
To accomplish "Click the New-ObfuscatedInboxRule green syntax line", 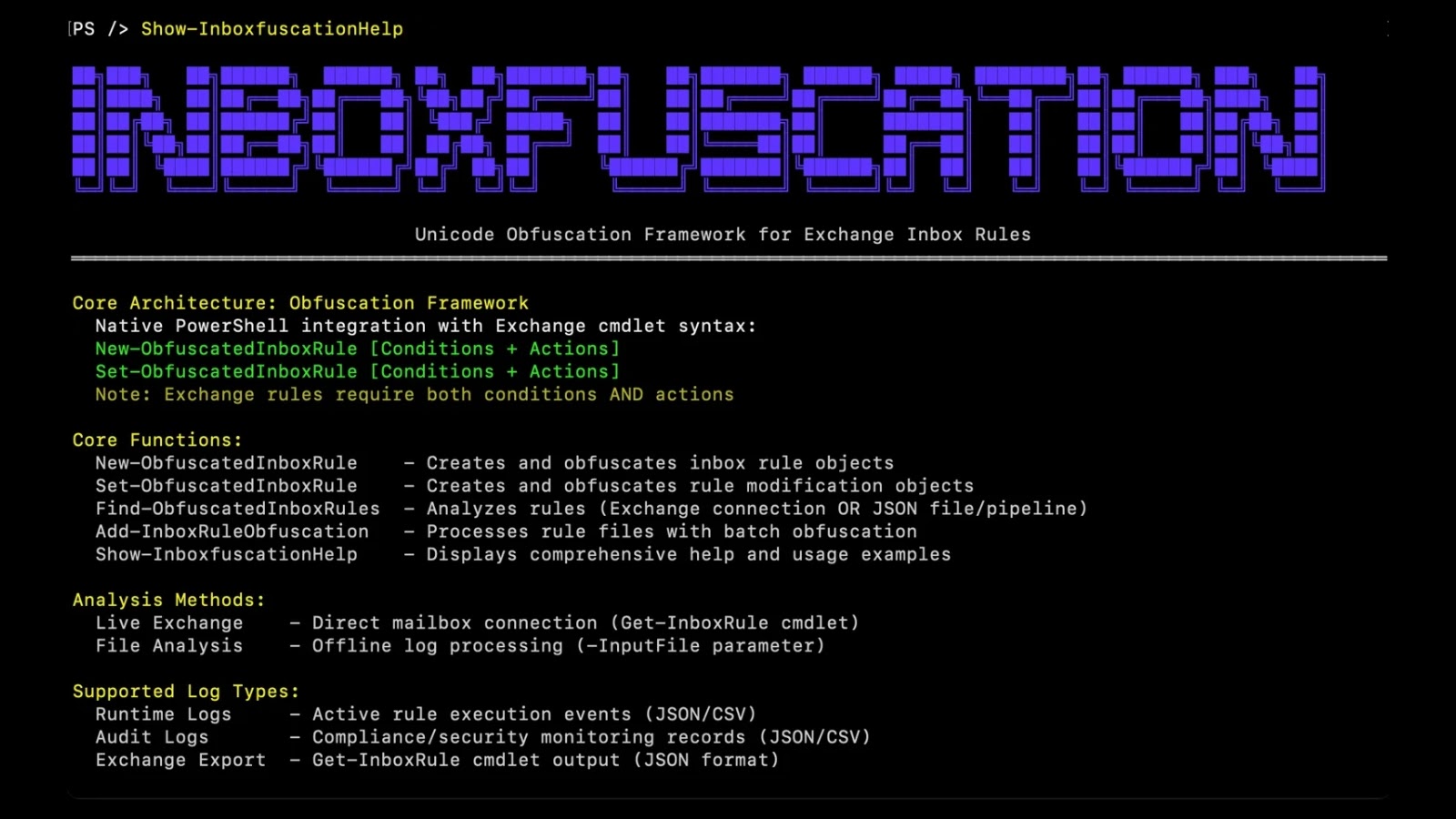I will [357, 348].
